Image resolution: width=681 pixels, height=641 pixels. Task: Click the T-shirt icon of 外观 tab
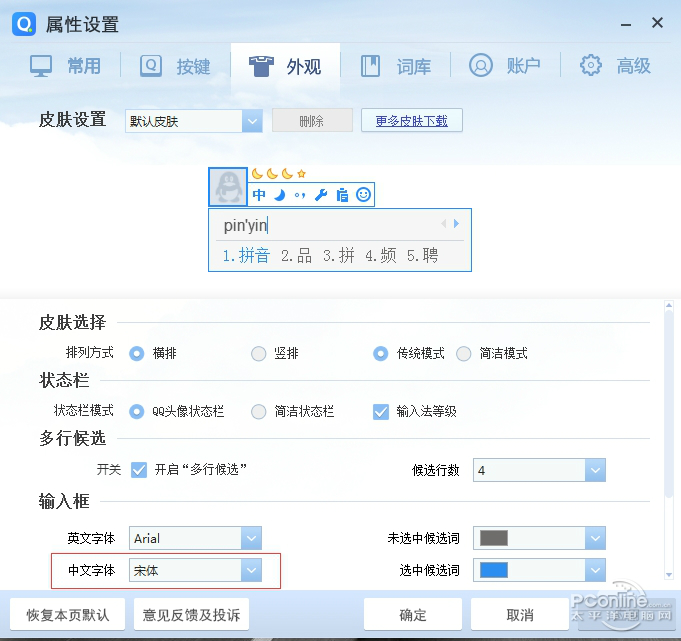pyautogui.click(x=261, y=66)
